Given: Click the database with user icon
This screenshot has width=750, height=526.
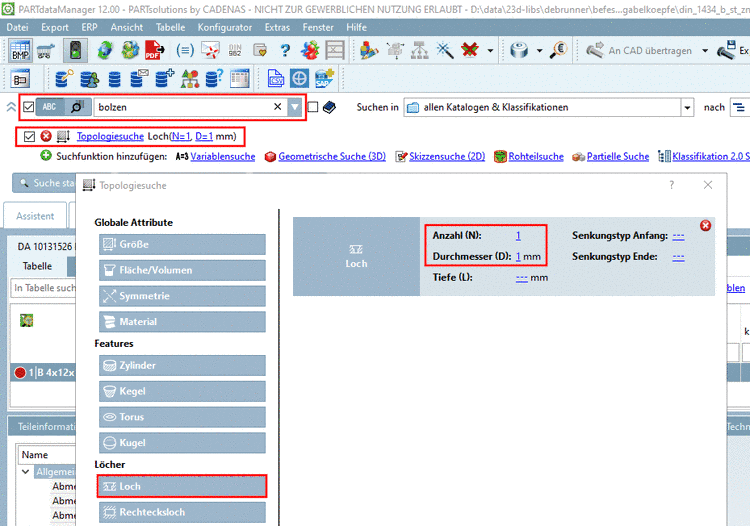Looking at the screenshot, I should (x=89, y=78).
